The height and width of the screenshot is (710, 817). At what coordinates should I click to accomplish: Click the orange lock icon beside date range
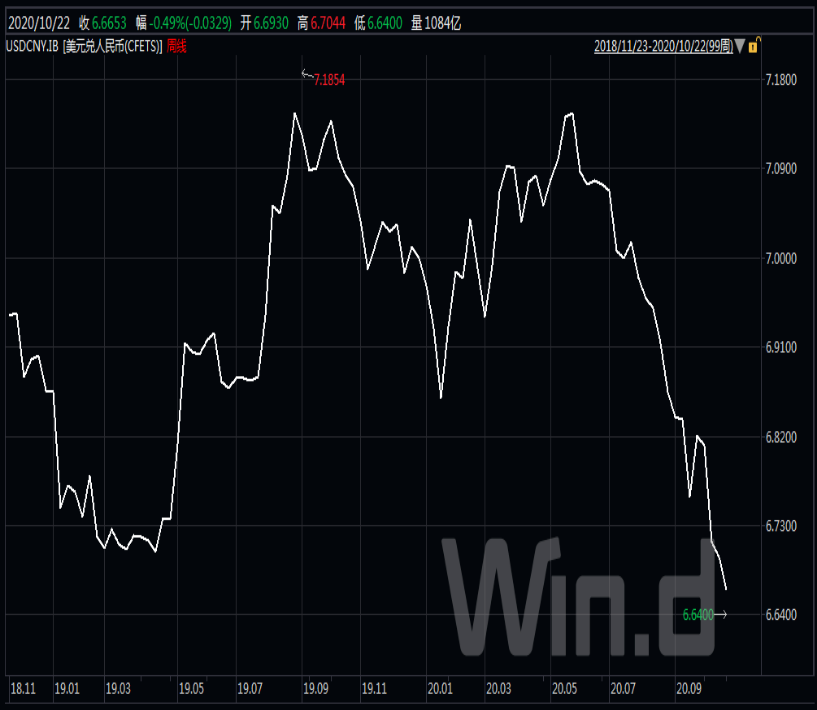point(757,45)
